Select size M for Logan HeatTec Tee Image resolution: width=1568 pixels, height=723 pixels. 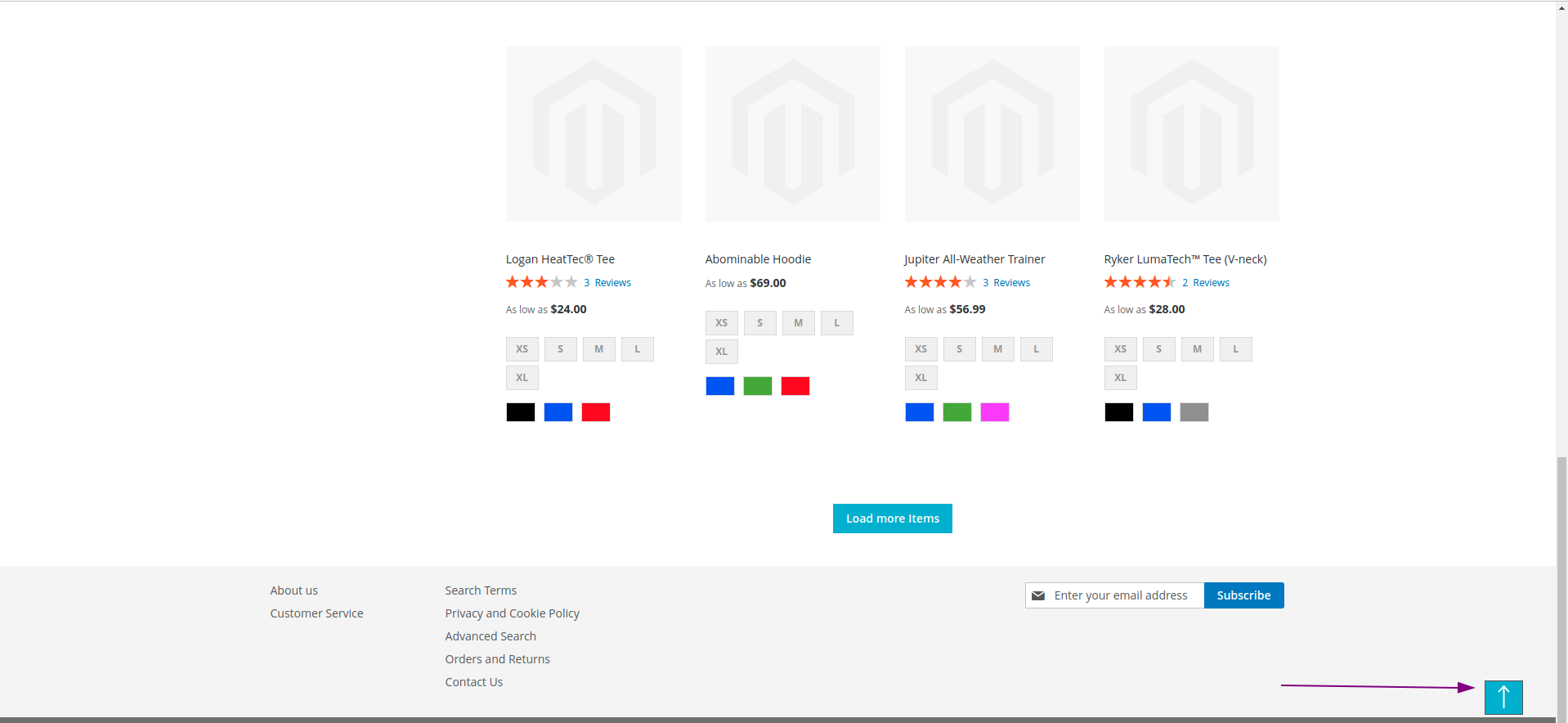point(599,349)
